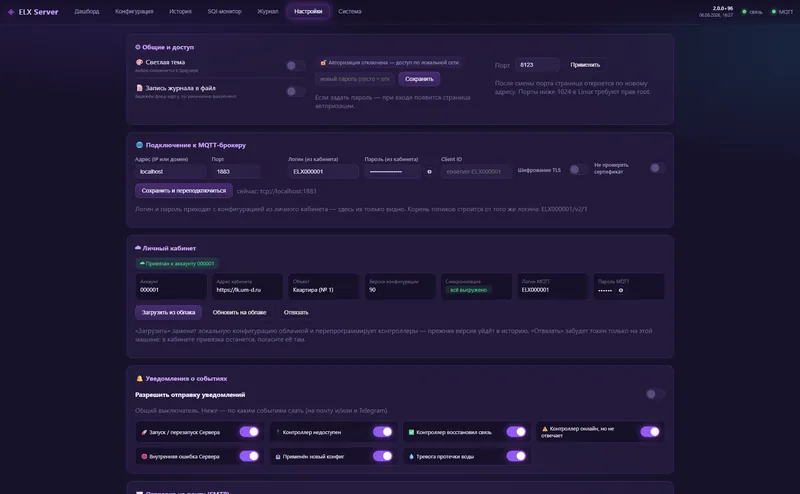Disable Контроллер недоступен notification
The height and width of the screenshot is (494, 800).
[382, 432]
